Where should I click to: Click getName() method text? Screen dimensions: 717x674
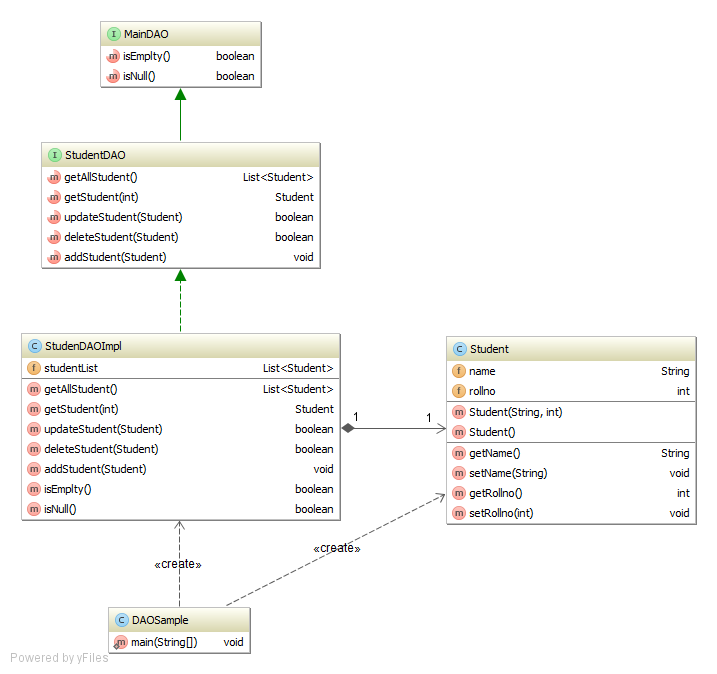(x=495, y=454)
